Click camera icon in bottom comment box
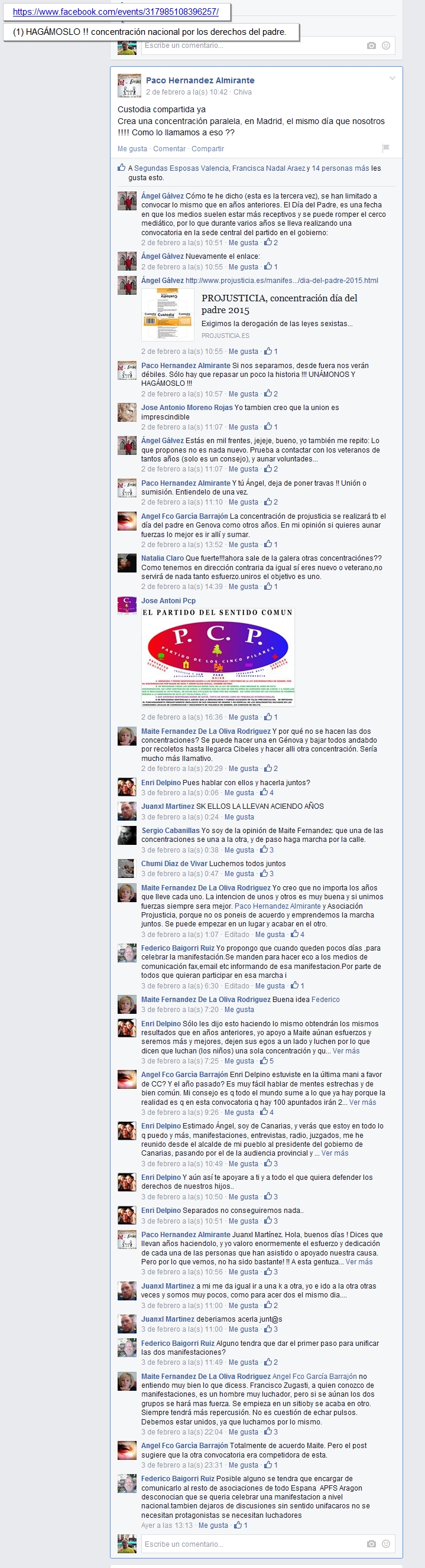The image size is (425, 1568). [x=371, y=1544]
